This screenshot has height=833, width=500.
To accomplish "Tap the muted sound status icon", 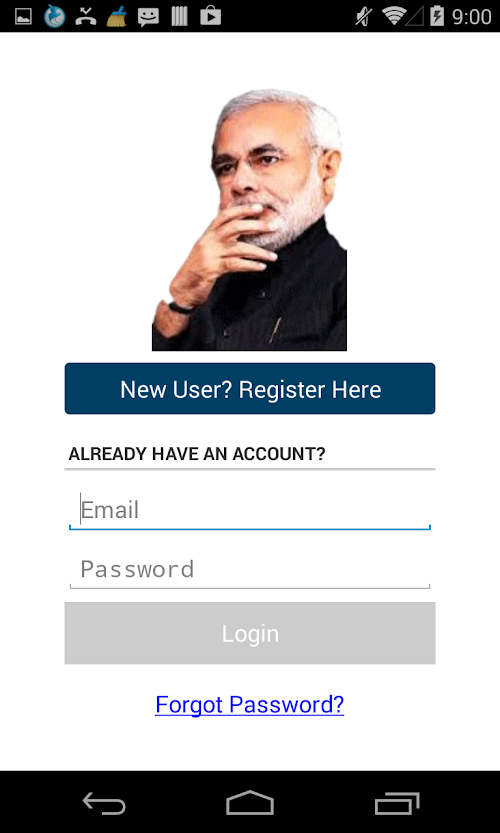I will pos(364,16).
